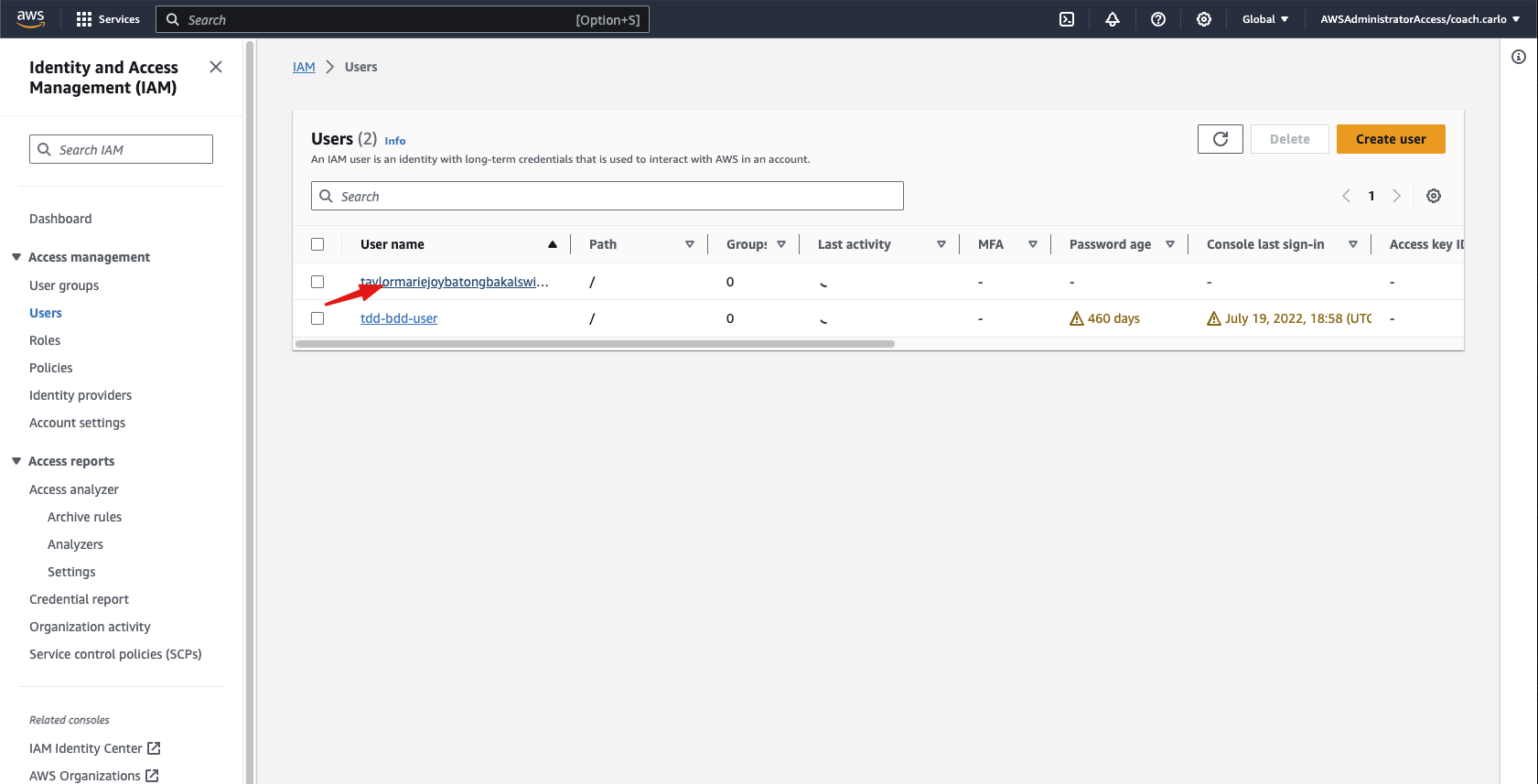Open the info panel icon at right edge
This screenshot has width=1538, height=784.
(1519, 57)
